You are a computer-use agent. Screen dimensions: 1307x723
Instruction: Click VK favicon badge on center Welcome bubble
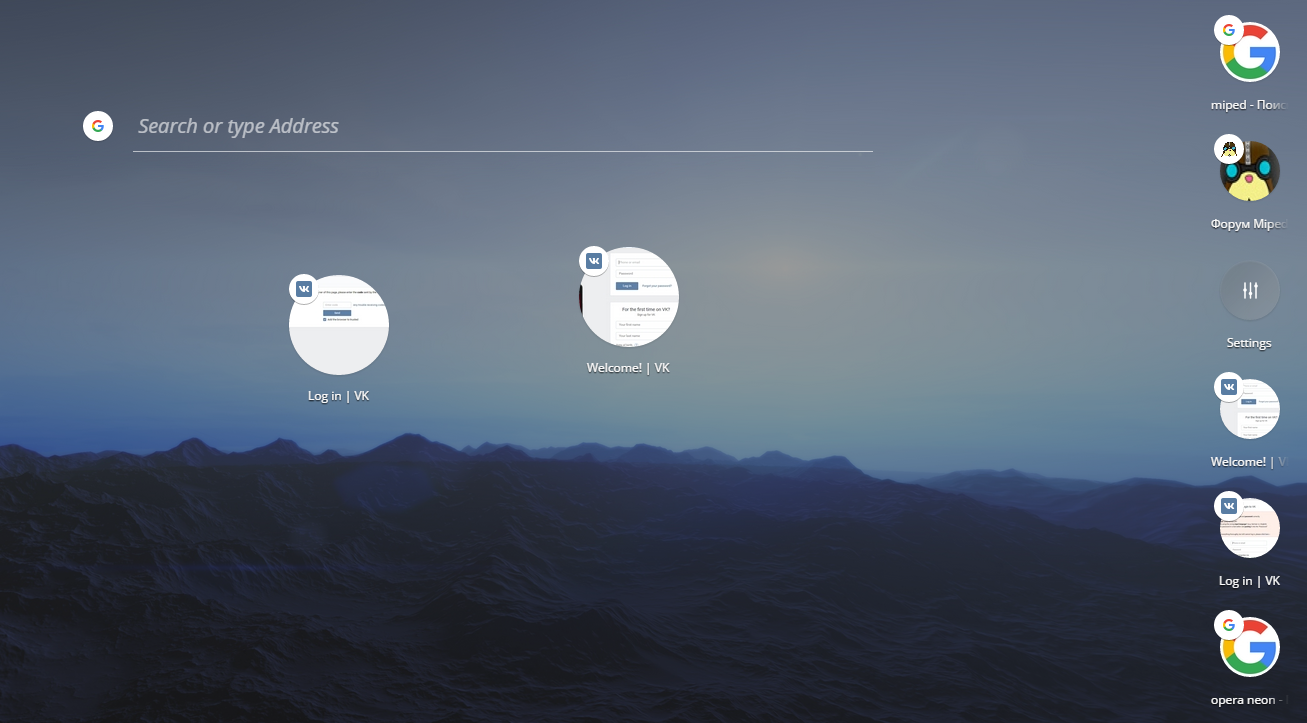594,261
